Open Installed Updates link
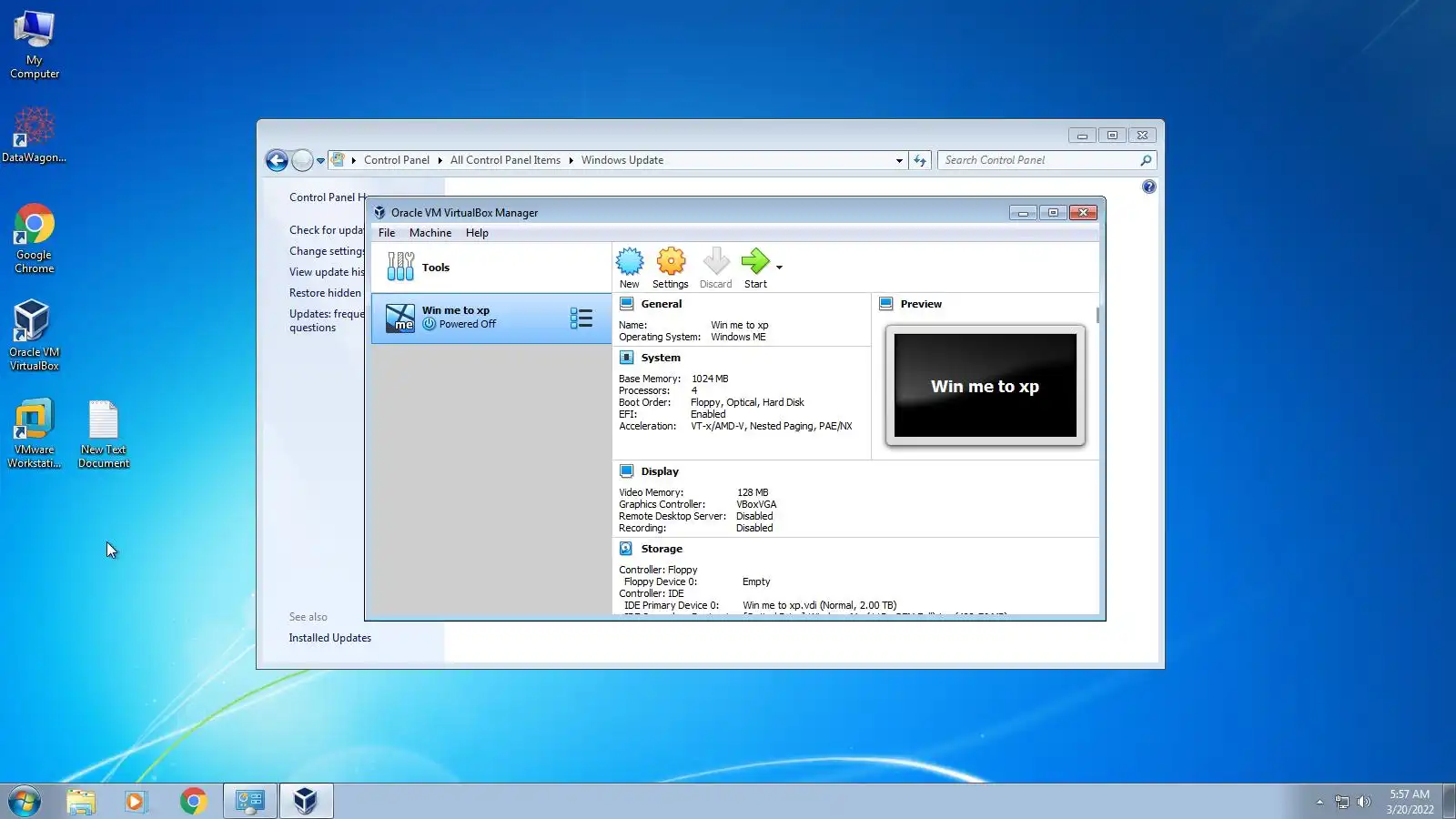The height and width of the screenshot is (819, 1456). click(330, 638)
